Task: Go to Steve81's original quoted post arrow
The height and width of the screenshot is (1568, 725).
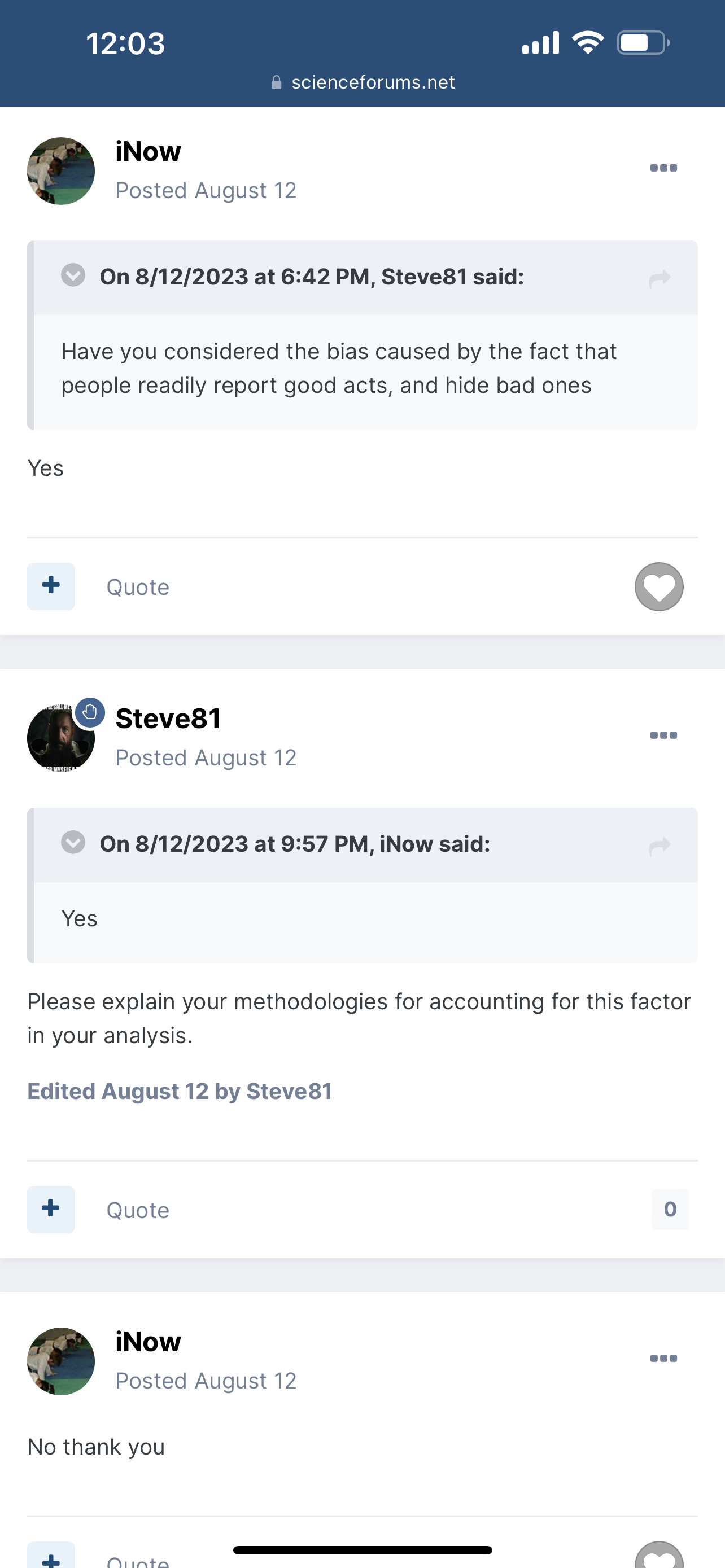Action: (x=660, y=279)
